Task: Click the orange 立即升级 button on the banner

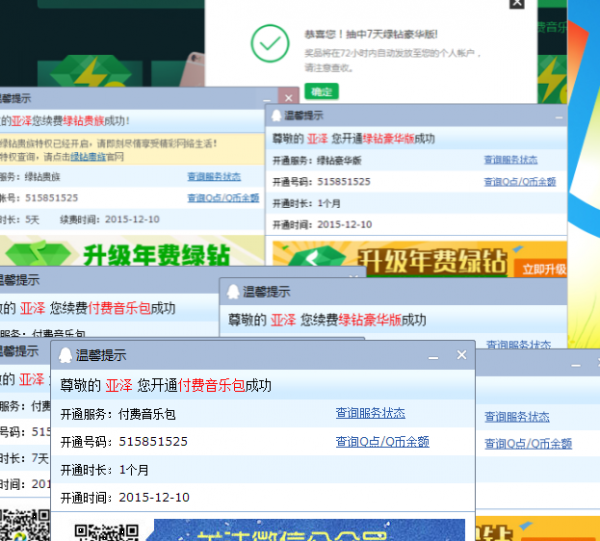Action: [543, 269]
